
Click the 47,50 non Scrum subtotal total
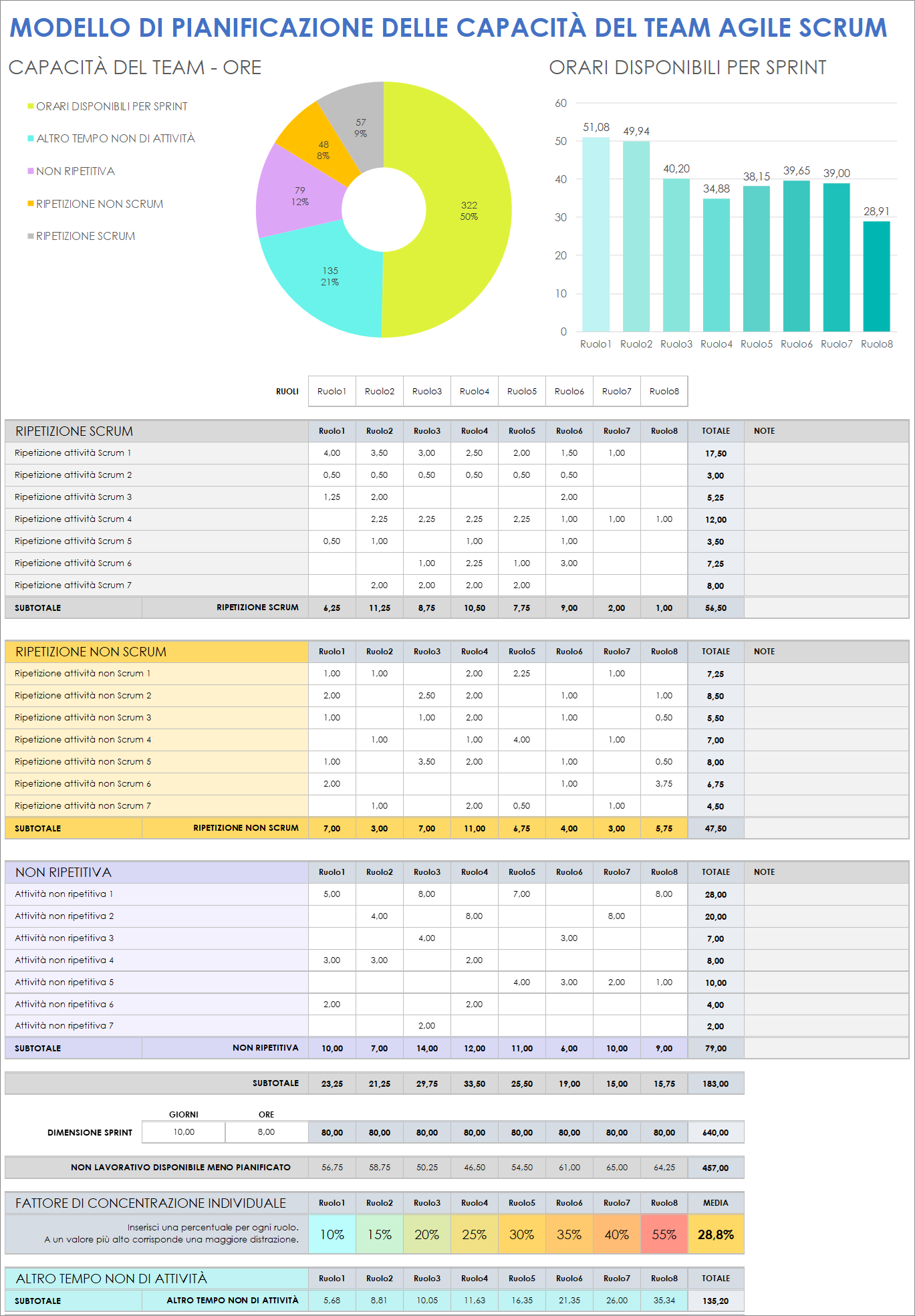[716, 828]
